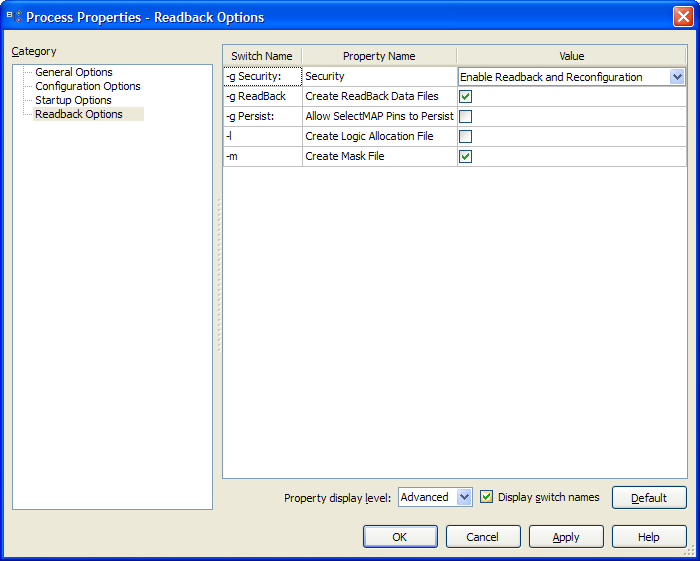
Task: Select General Options category
Action: [x=74, y=72]
